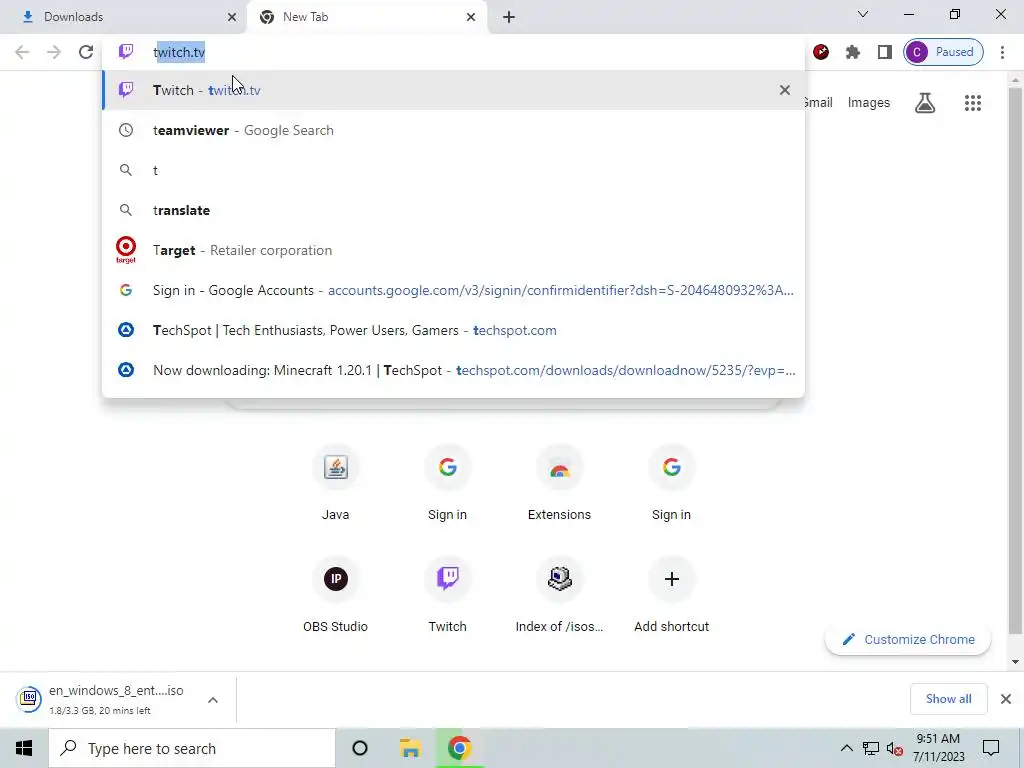Click the Type here to search box
This screenshot has height=768, width=1024.
pos(192,748)
